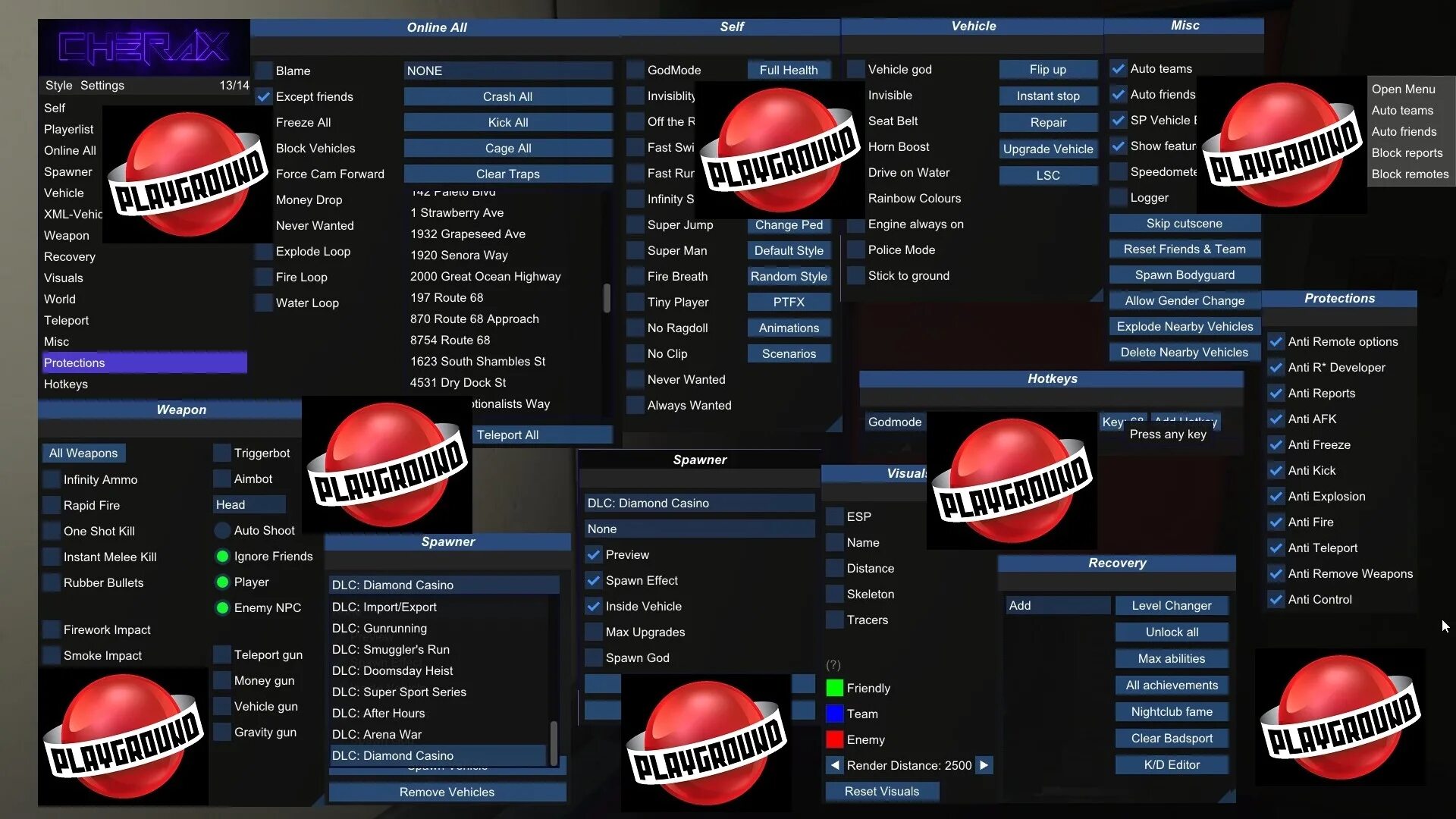Image resolution: width=1456 pixels, height=819 pixels.
Task: Open the Blame NONE dropdown
Action: 508,71
